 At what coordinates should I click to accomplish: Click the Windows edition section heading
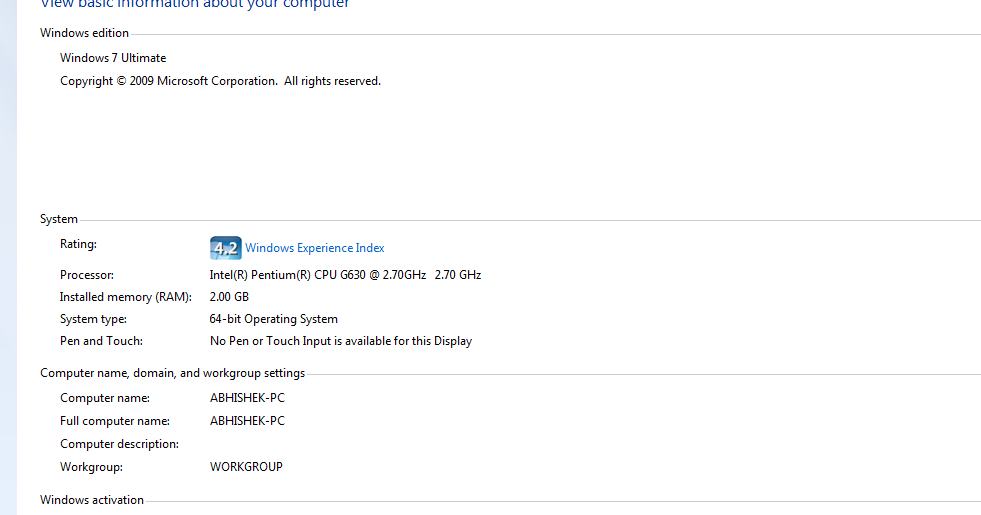[84, 33]
